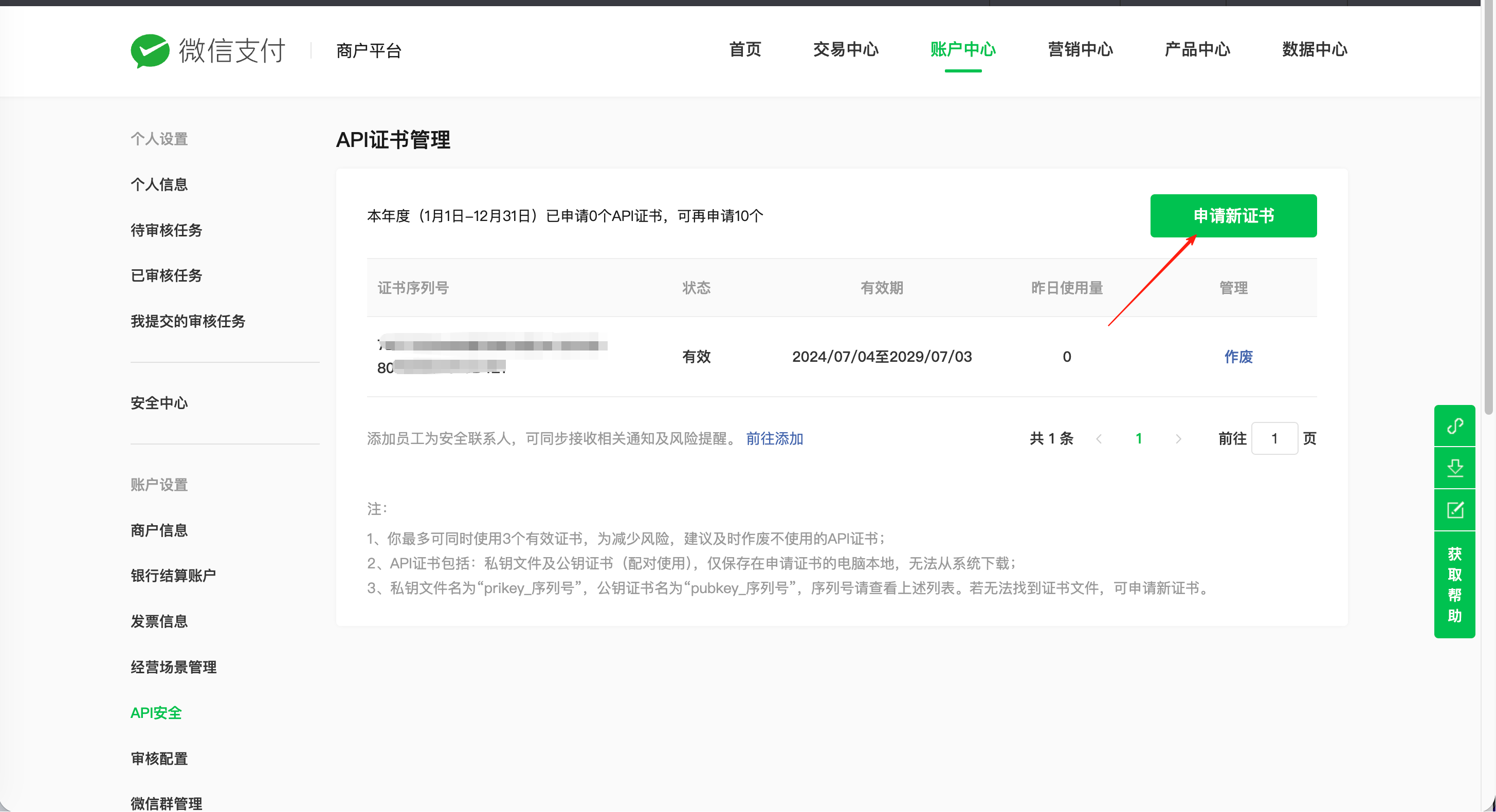This screenshot has width=1496, height=812.
Task: Open 待审核任务 in the sidebar
Action: [166, 230]
